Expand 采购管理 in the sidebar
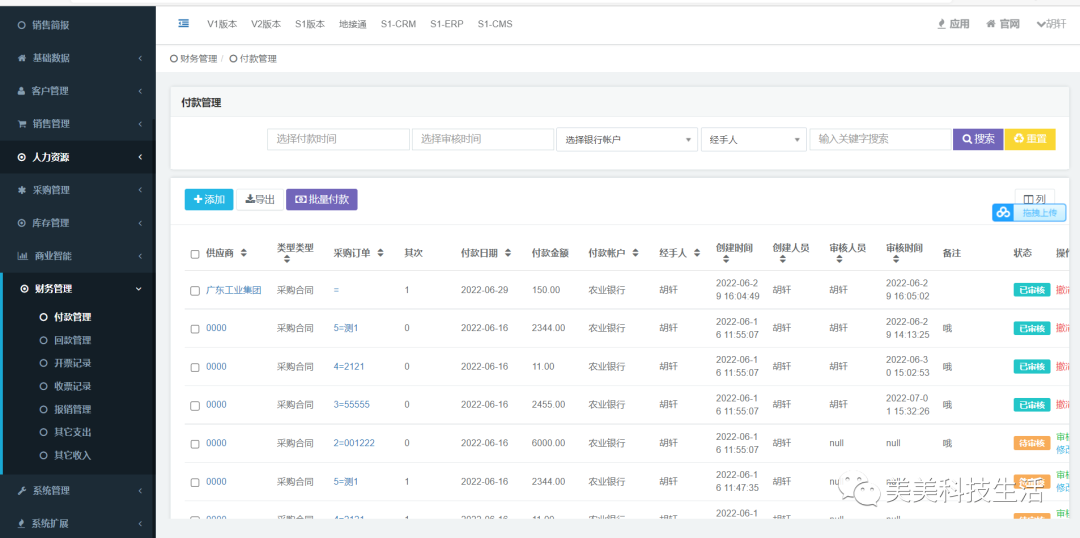 (50, 190)
